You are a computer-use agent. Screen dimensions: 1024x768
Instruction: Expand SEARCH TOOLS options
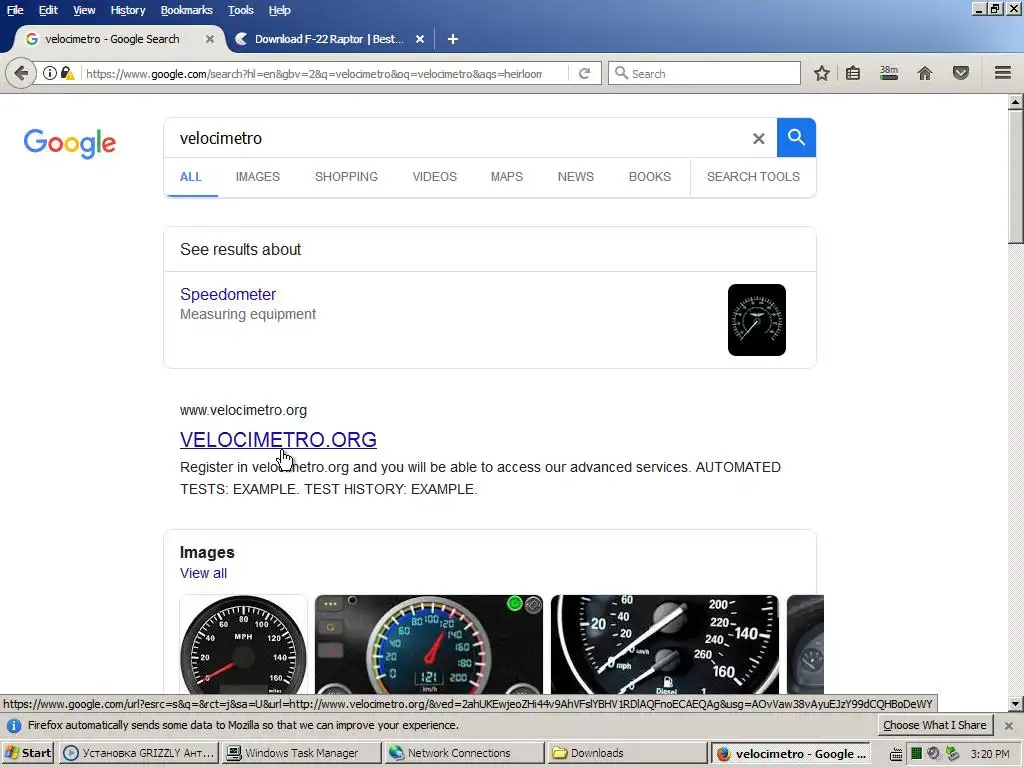[x=753, y=177]
